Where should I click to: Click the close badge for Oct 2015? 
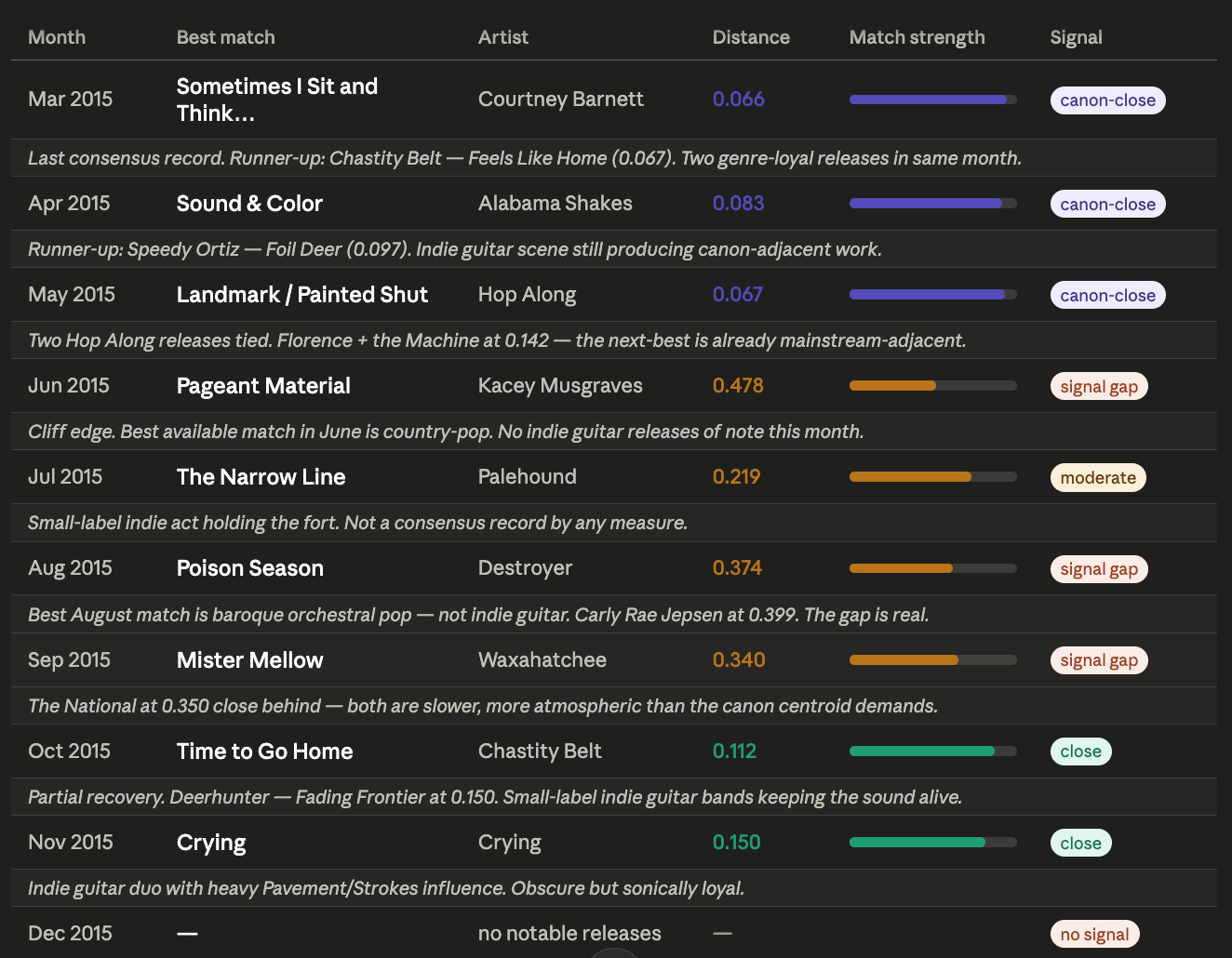[x=1080, y=752]
